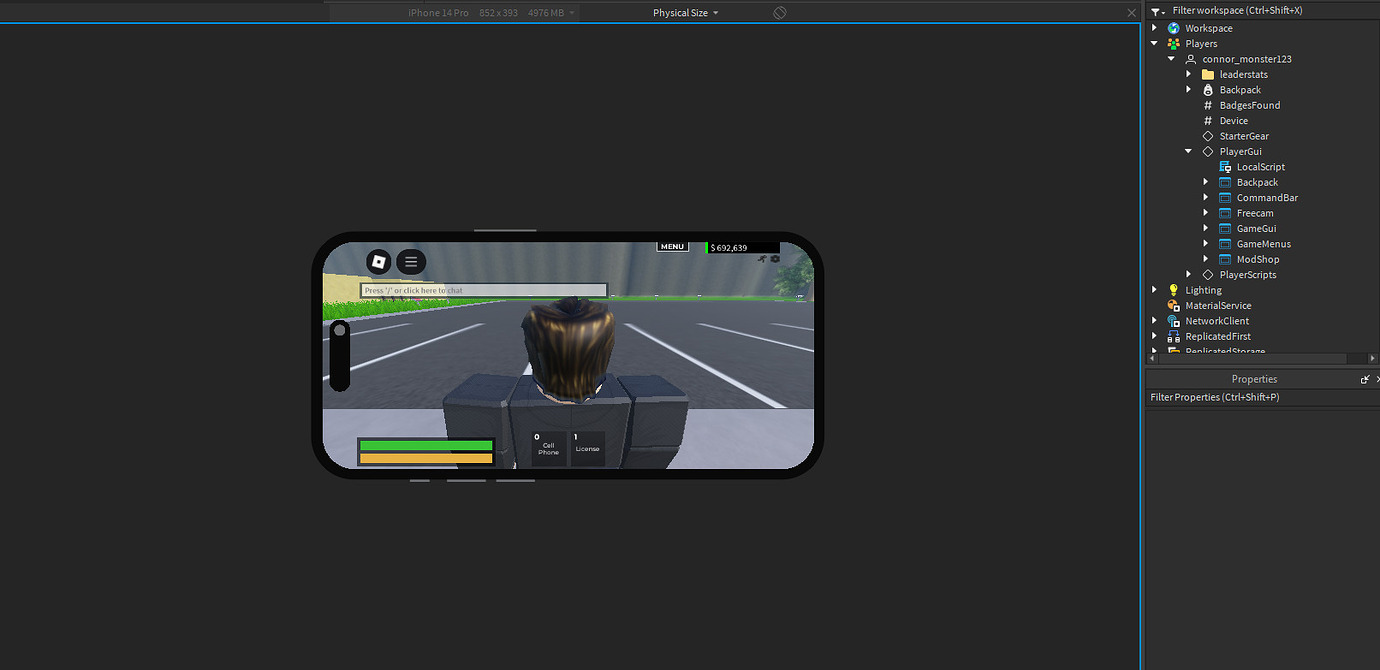Open the in-game MENU
This screenshot has height=670, width=1380.
(x=671, y=246)
